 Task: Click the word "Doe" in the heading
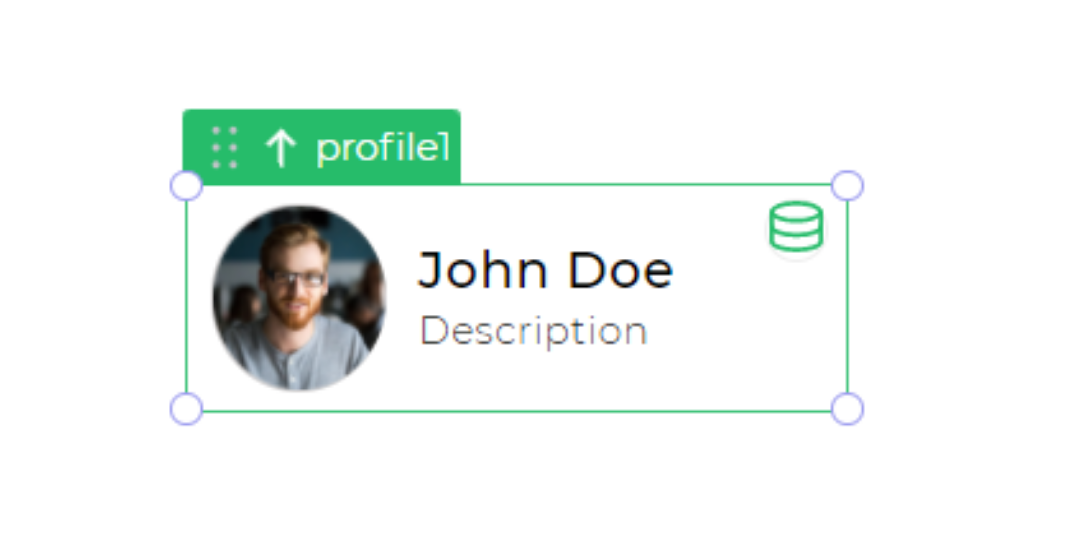click(621, 270)
